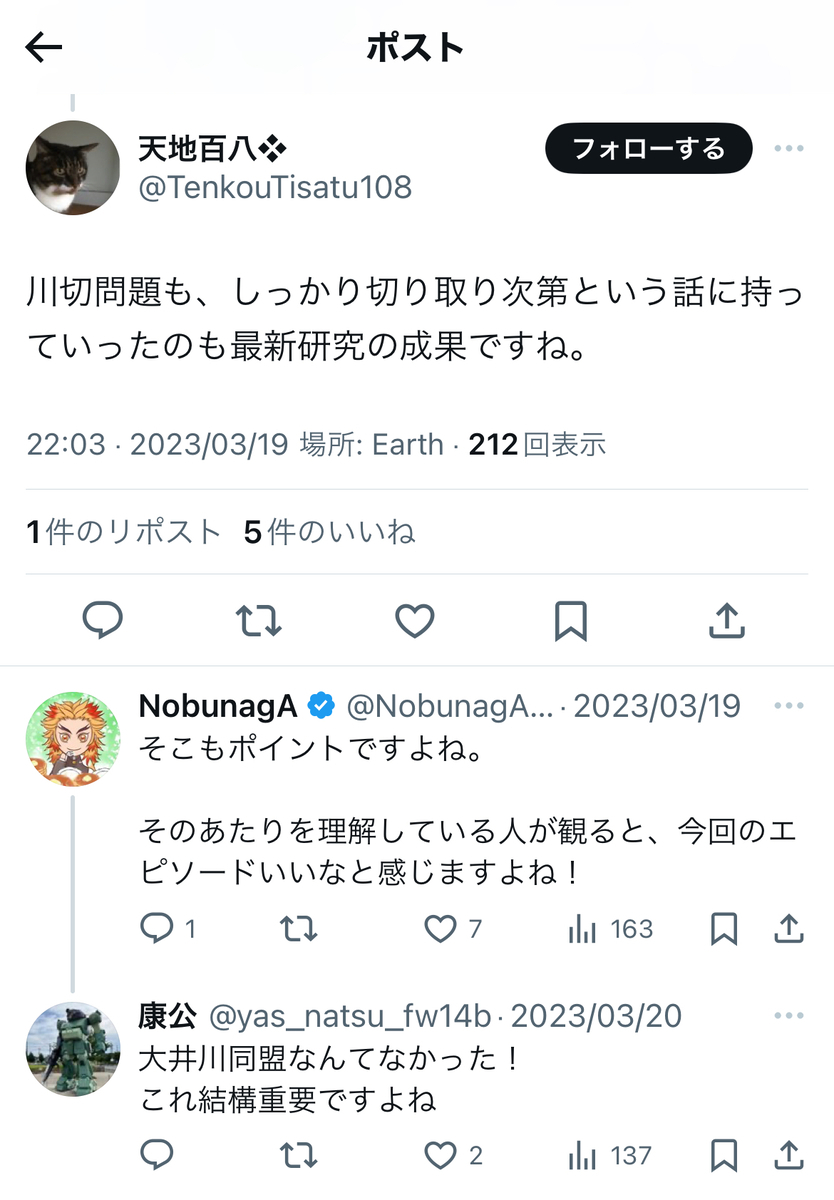
Task: Open more options for 天地百八's post
Action: [x=789, y=149]
